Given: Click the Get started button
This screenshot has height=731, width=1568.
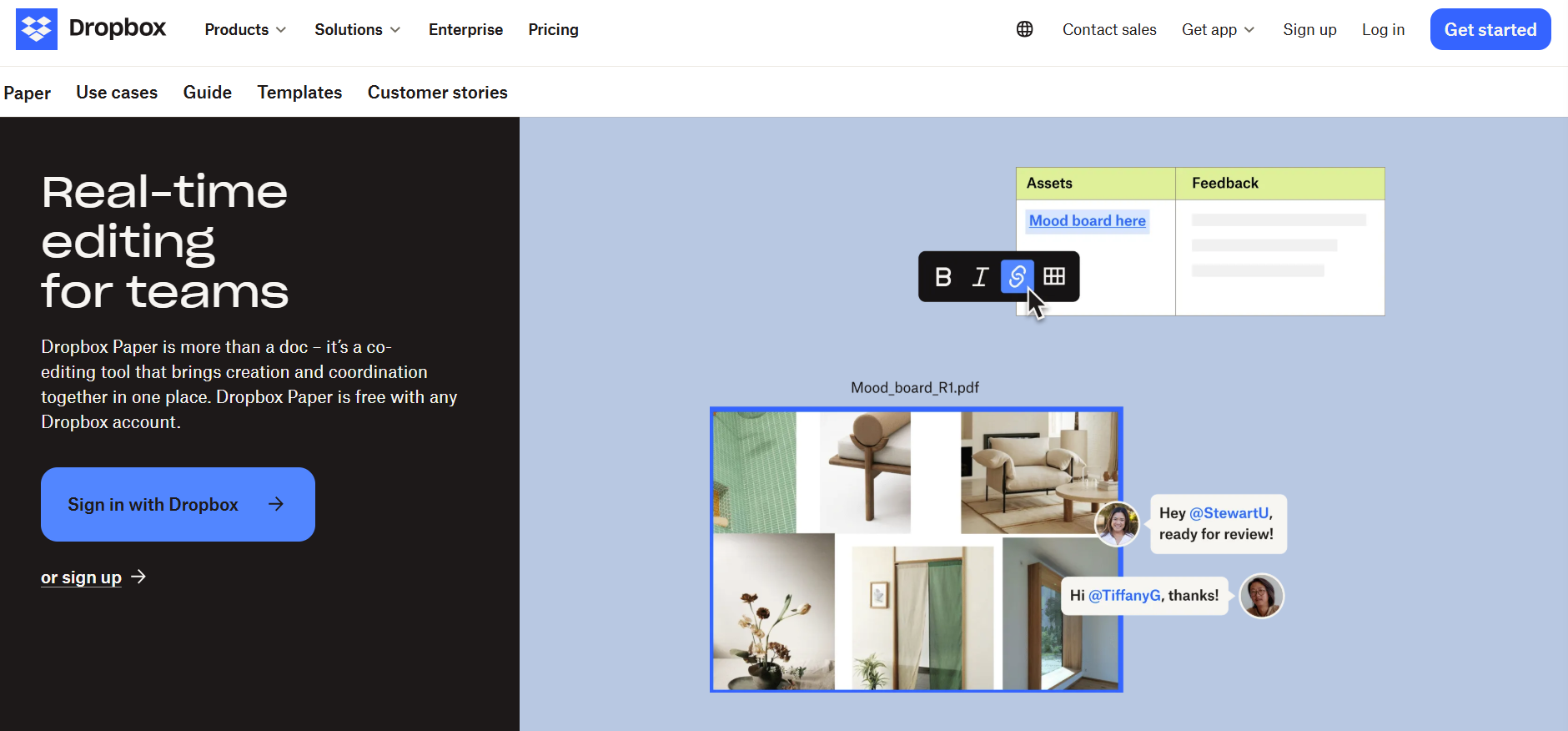Looking at the screenshot, I should click(1490, 29).
